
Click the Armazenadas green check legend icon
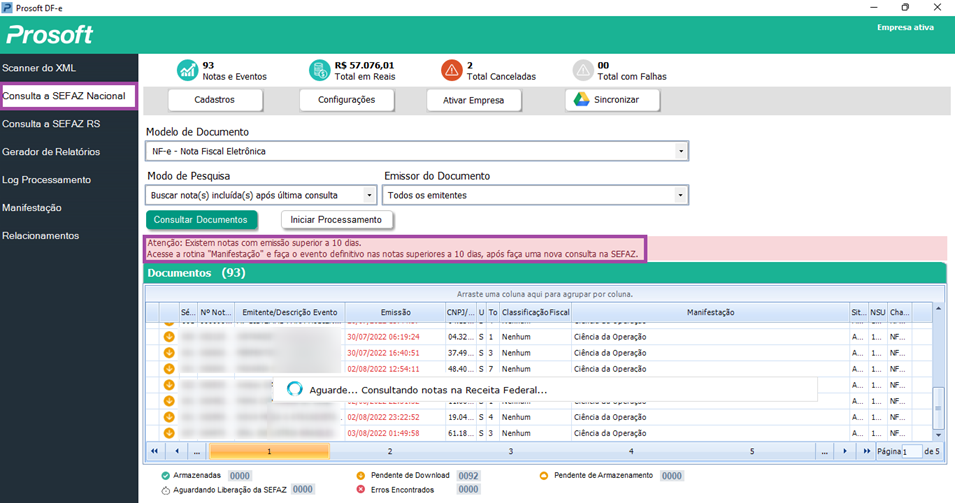[x=165, y=476]
